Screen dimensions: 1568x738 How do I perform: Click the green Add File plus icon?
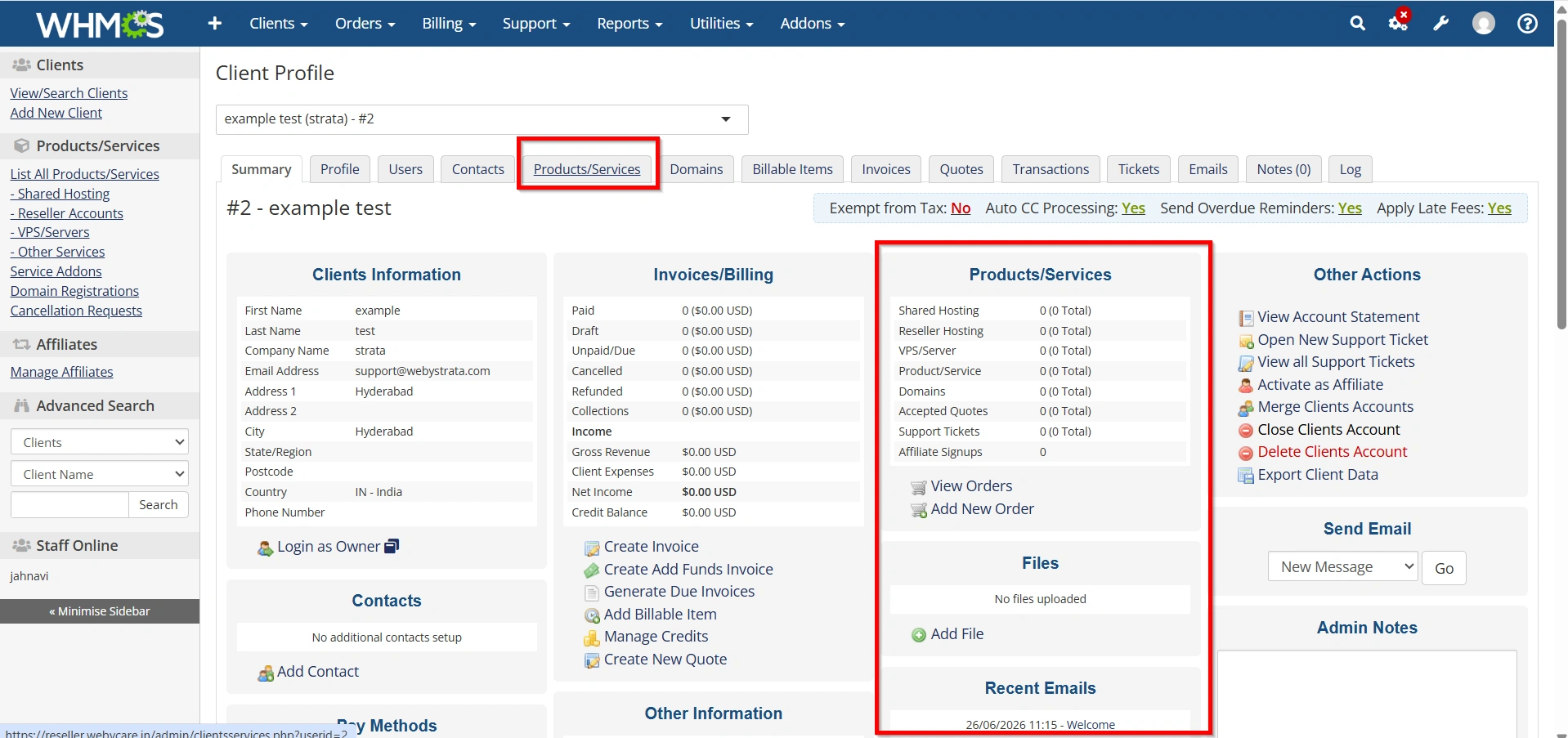pos(919,635)
